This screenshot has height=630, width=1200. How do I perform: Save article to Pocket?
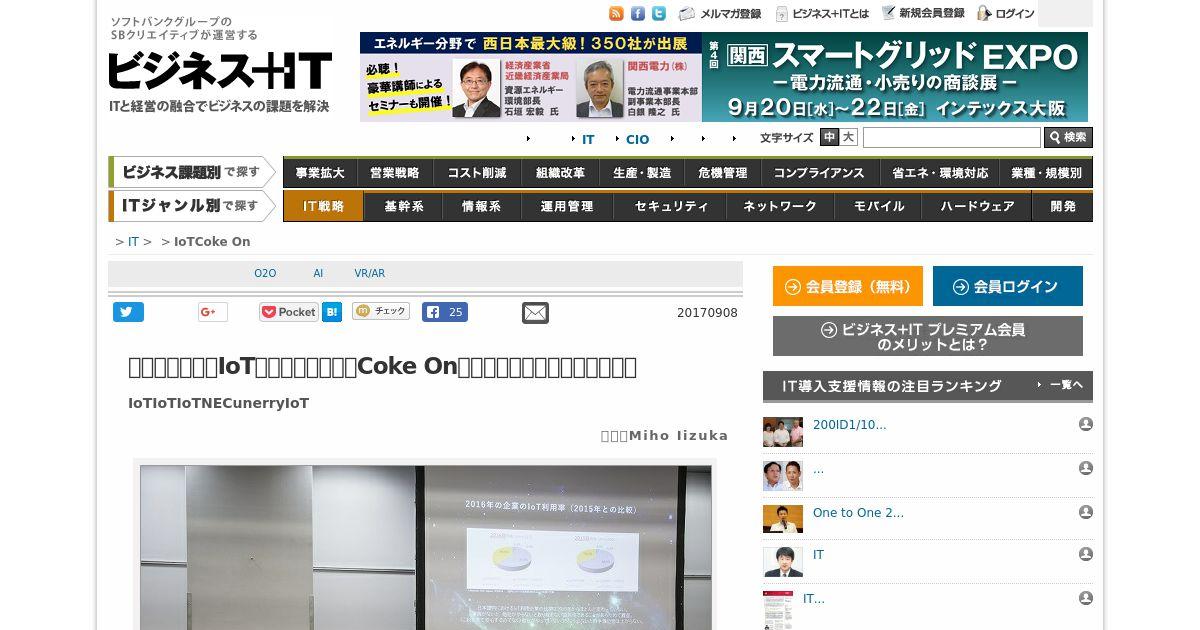tap(288, 312)
